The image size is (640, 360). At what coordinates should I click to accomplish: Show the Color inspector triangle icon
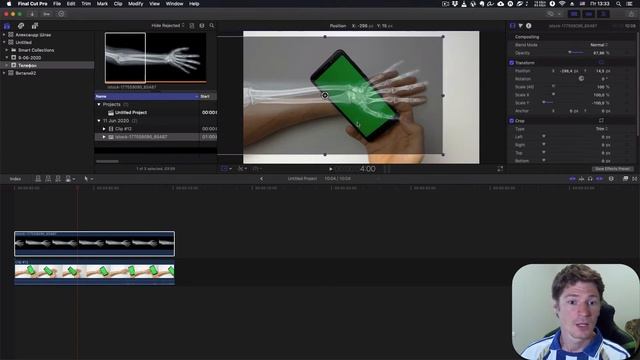pos(520,26)
